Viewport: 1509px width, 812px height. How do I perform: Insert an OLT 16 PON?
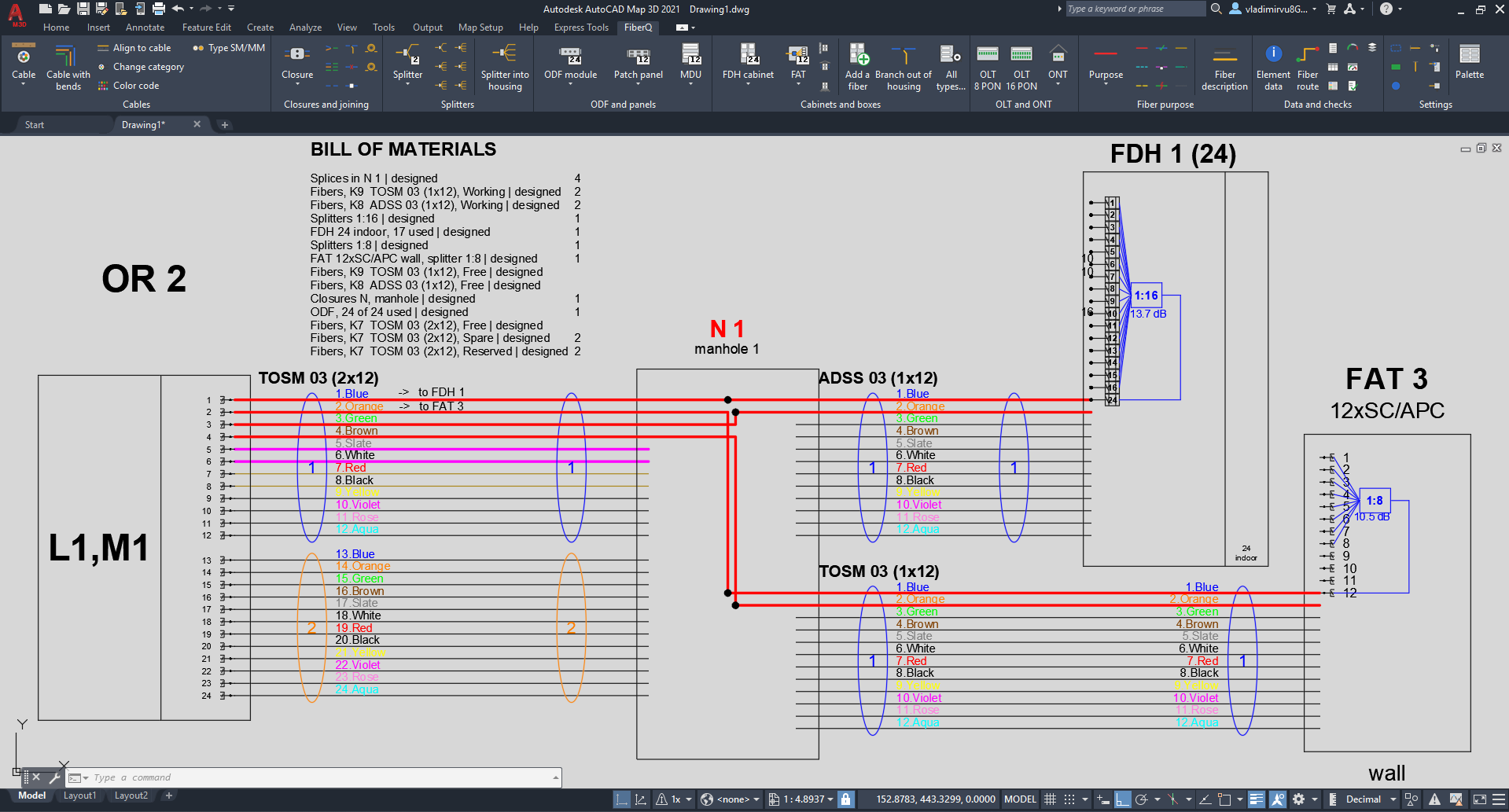pyautogui.click(x=1021, y=66)
